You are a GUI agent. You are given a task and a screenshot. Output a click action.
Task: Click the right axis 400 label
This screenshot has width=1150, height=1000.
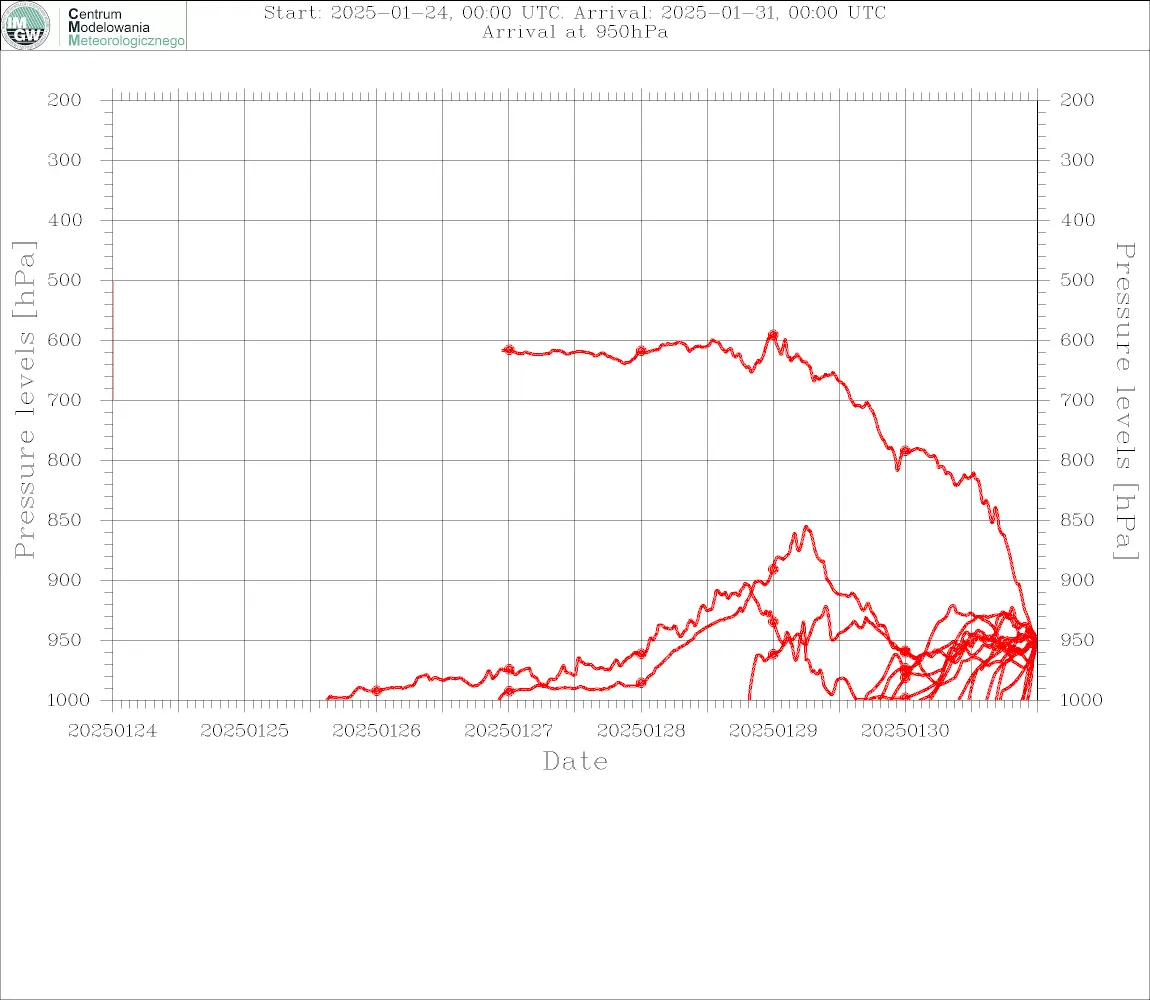pyautogui.click(x=1077, y=220)
